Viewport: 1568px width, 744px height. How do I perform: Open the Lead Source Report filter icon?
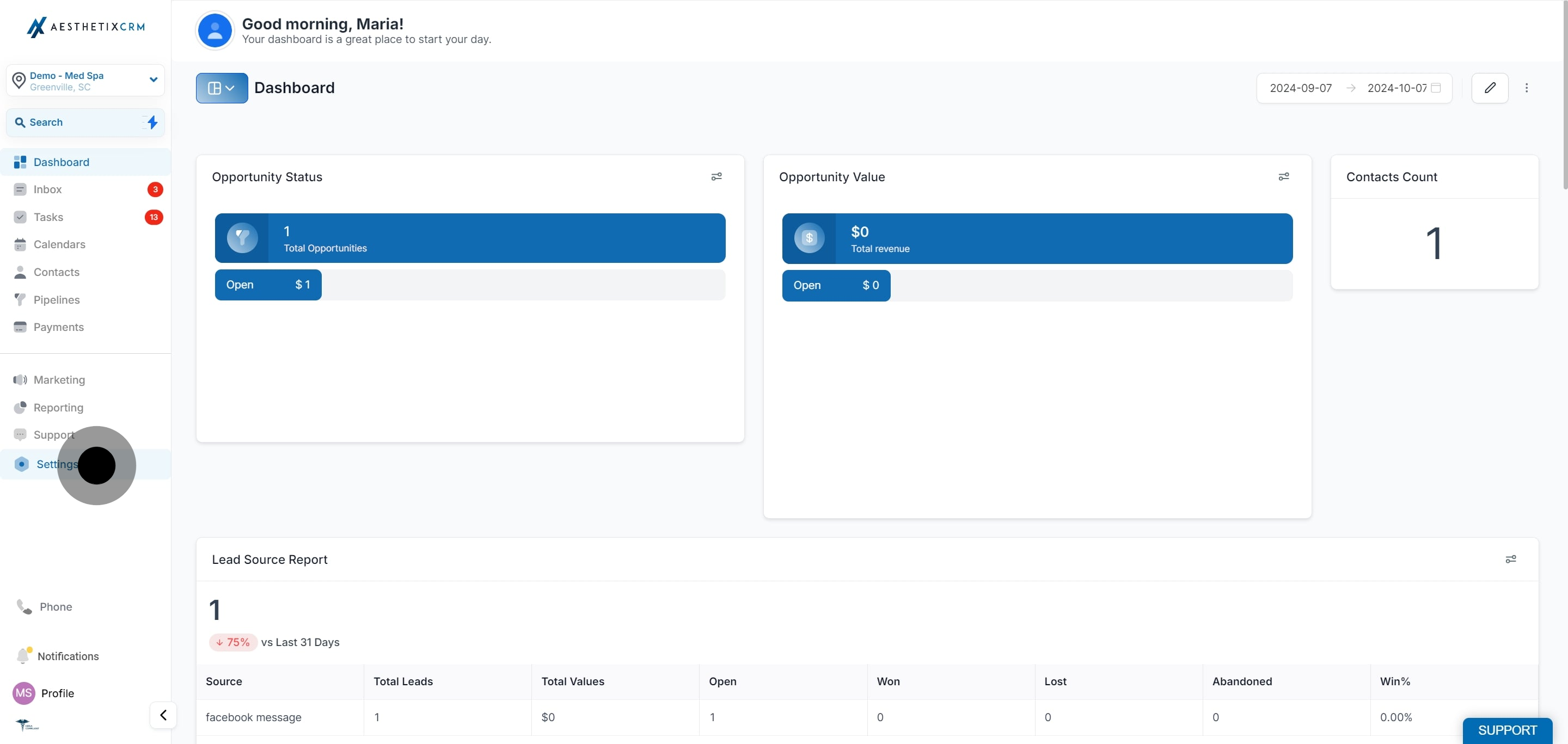click(x=1511, y=559)
